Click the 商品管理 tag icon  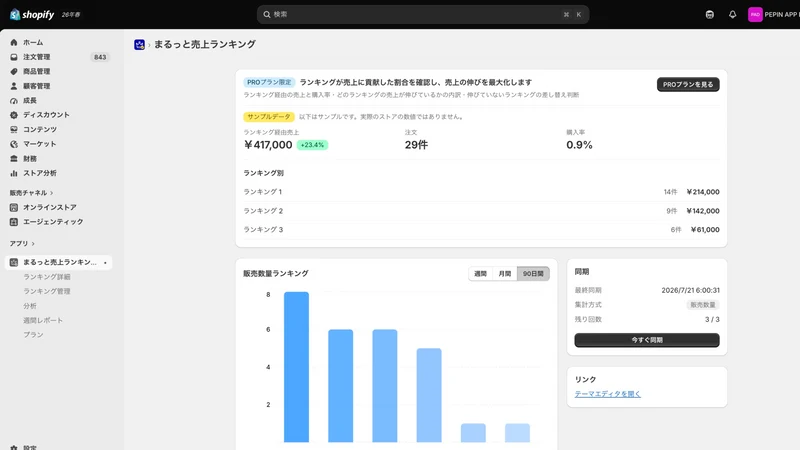(14, 71)
